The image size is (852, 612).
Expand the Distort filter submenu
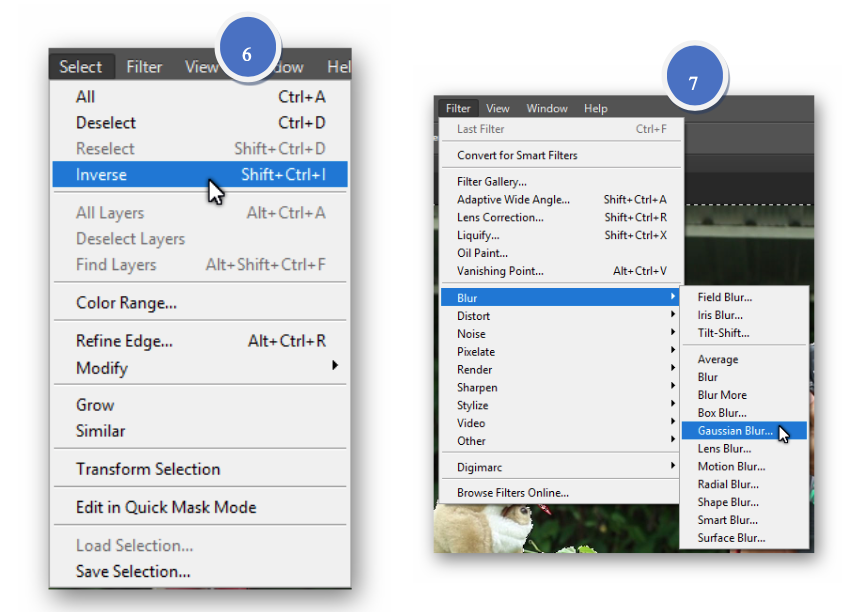point(474,316)
